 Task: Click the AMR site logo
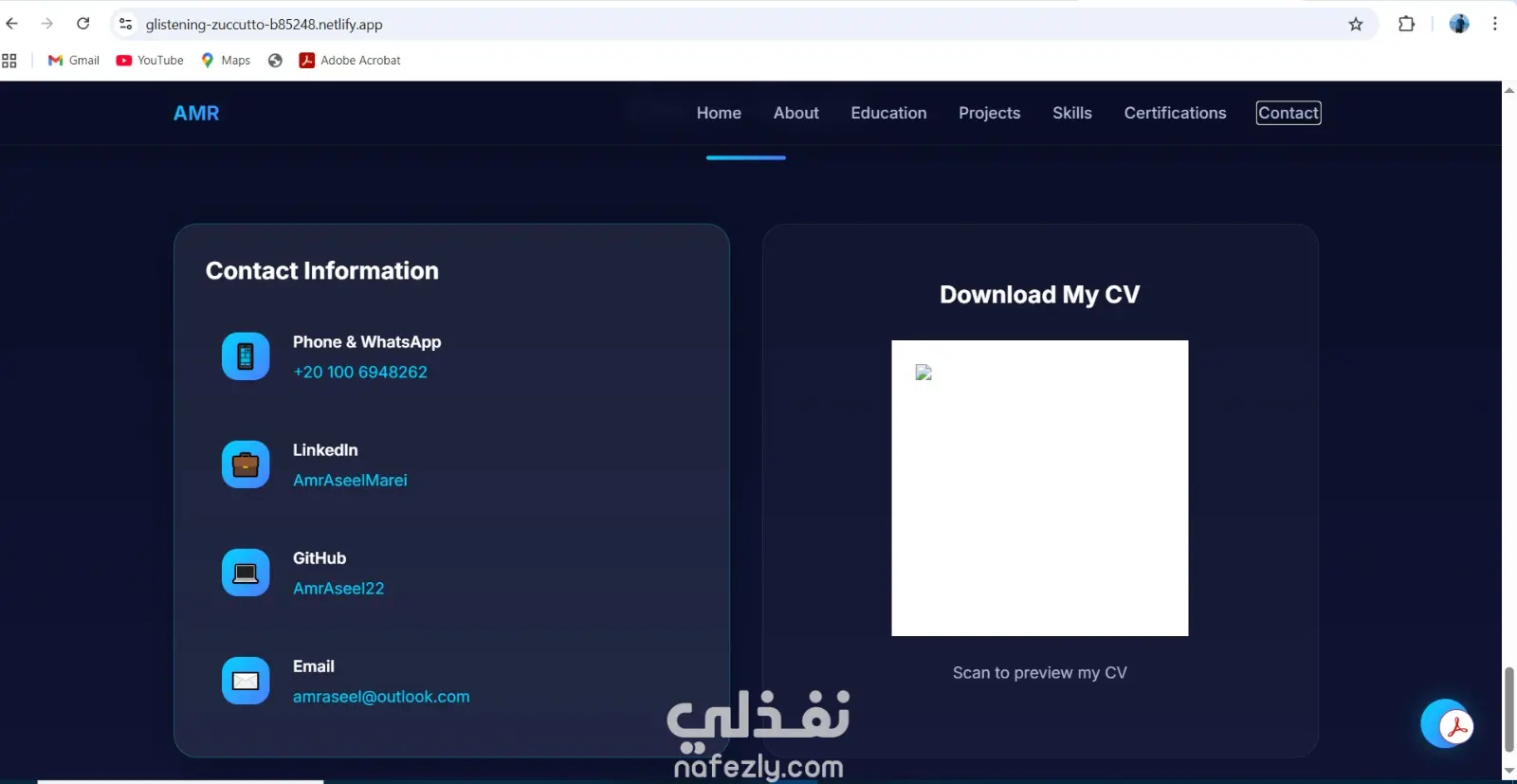(x=196, y=113)
